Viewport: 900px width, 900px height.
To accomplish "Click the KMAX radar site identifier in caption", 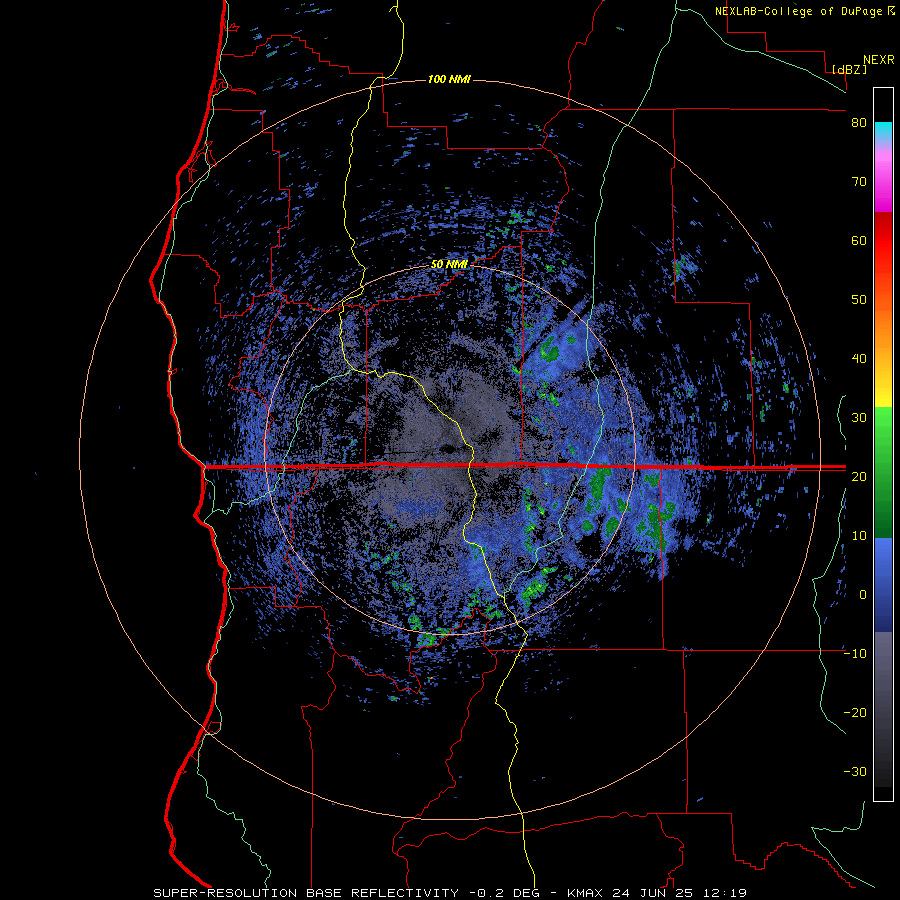I will (x=585, y=893).
